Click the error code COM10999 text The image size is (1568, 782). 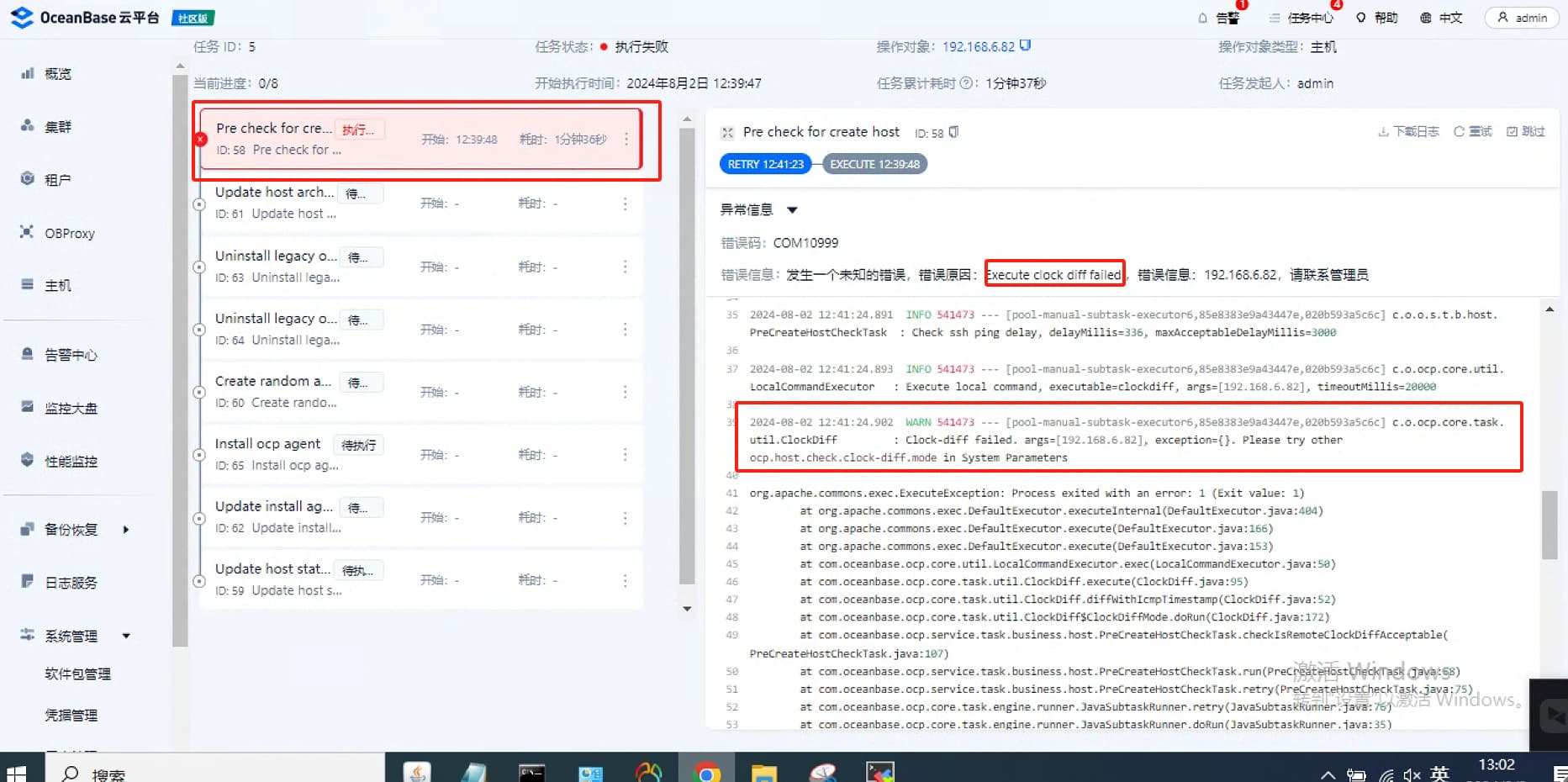[x=805, y=243]
